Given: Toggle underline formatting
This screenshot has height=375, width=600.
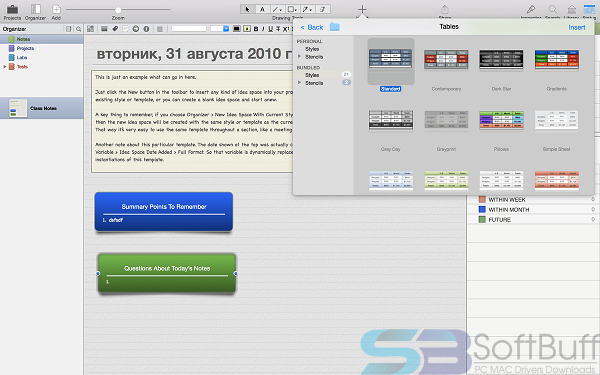Looking at the screenshot, I should click(x=271, y=29).
